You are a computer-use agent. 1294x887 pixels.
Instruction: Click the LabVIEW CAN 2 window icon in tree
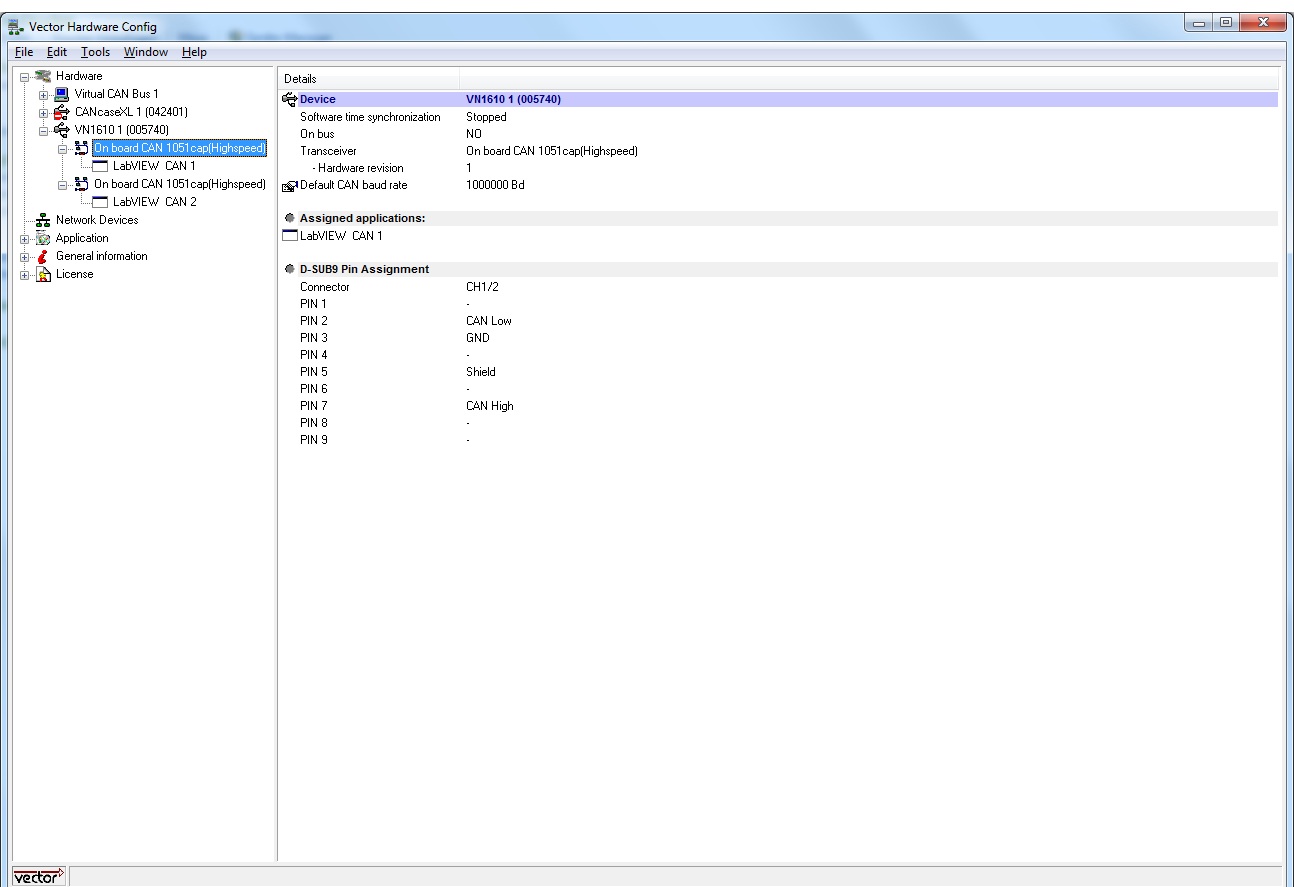(100, 202)
